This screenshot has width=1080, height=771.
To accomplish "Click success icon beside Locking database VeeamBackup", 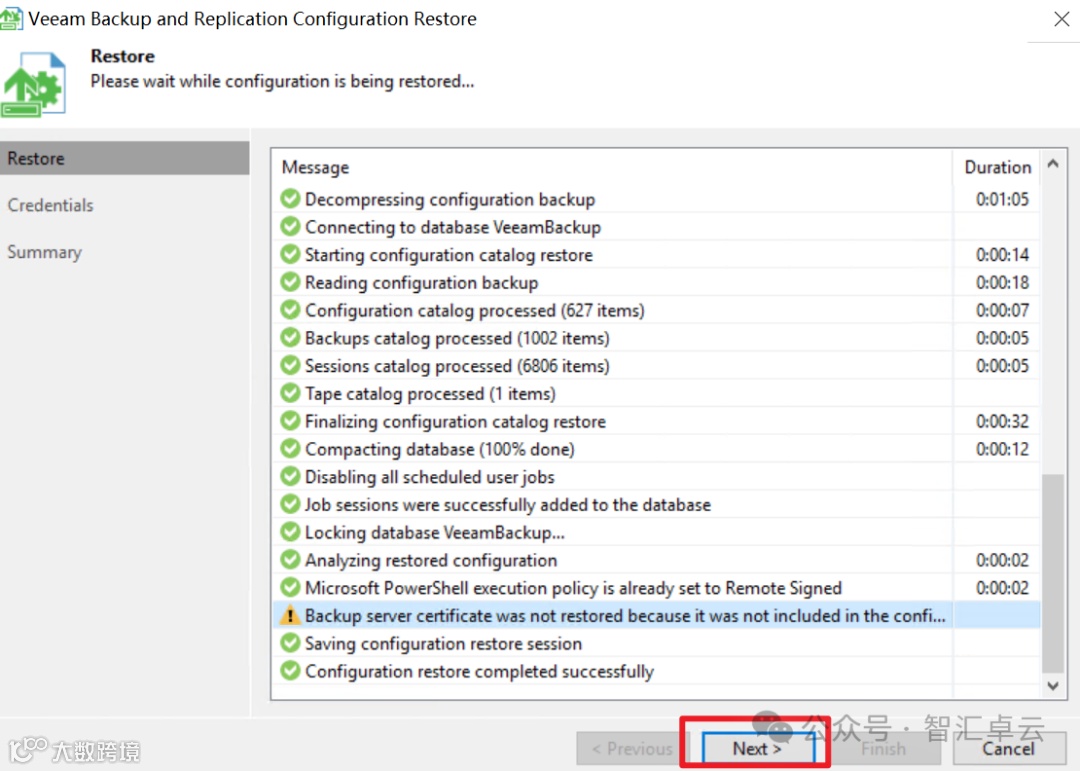I will click(x=290, y=532).
